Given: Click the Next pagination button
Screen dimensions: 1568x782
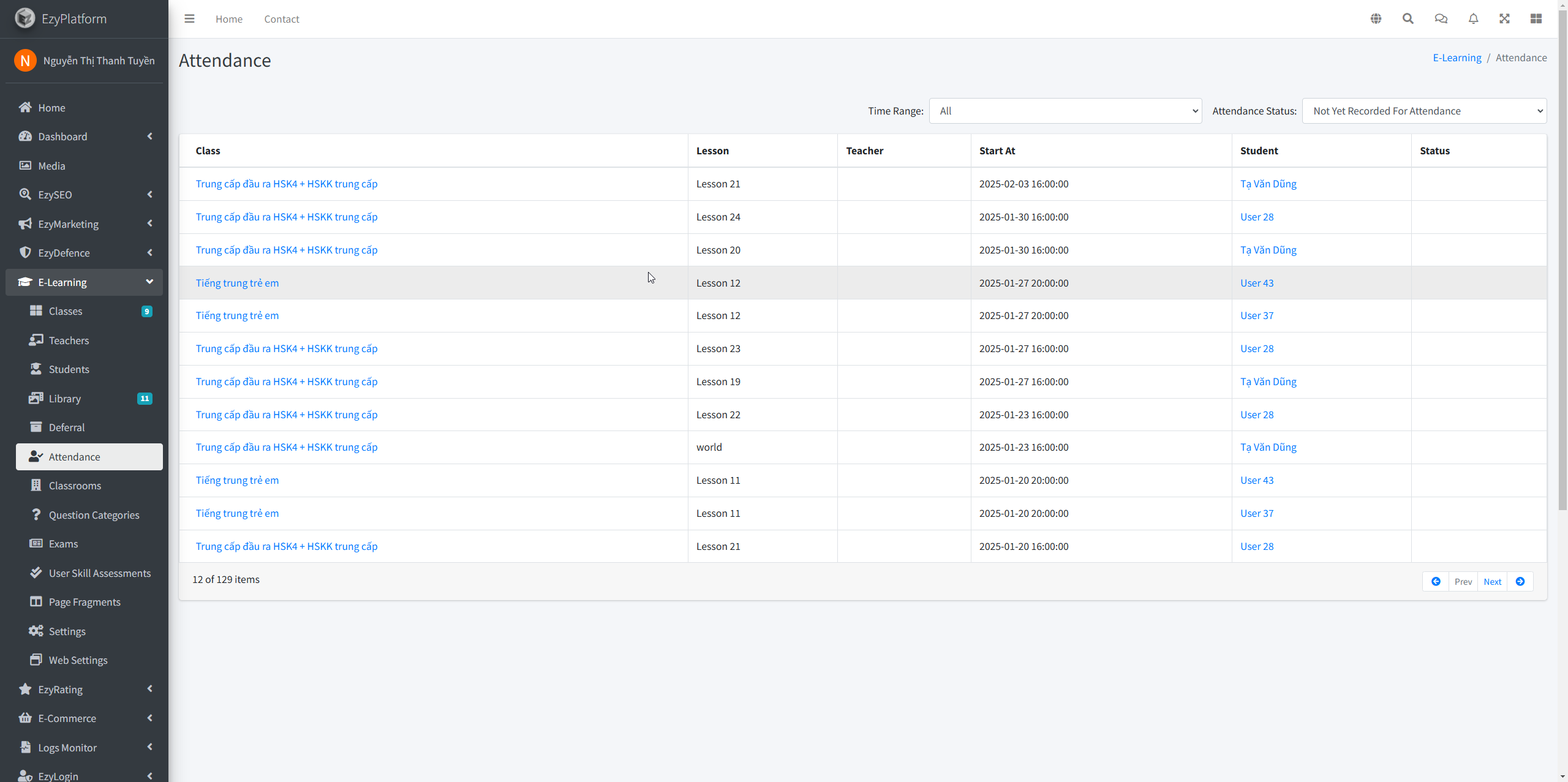Looking at the screenshot, I should (x=1492, y=582).
